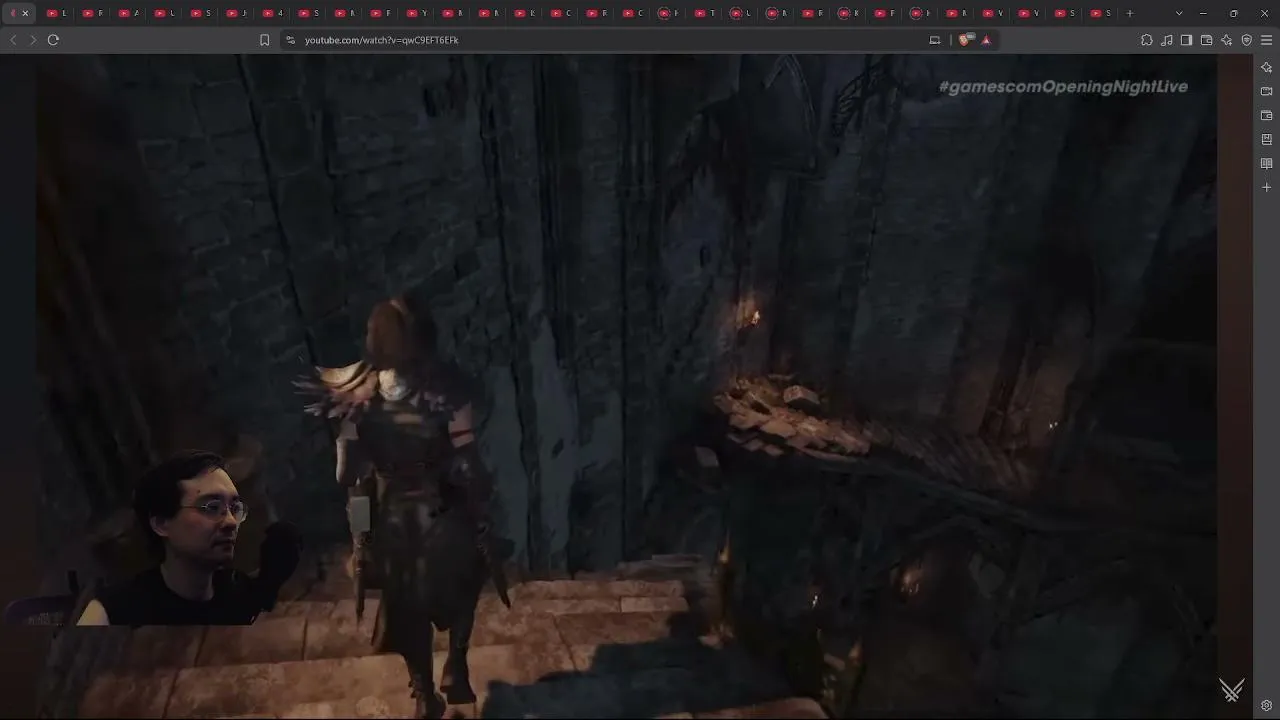Go forward to the next page

tap(33, 40)
